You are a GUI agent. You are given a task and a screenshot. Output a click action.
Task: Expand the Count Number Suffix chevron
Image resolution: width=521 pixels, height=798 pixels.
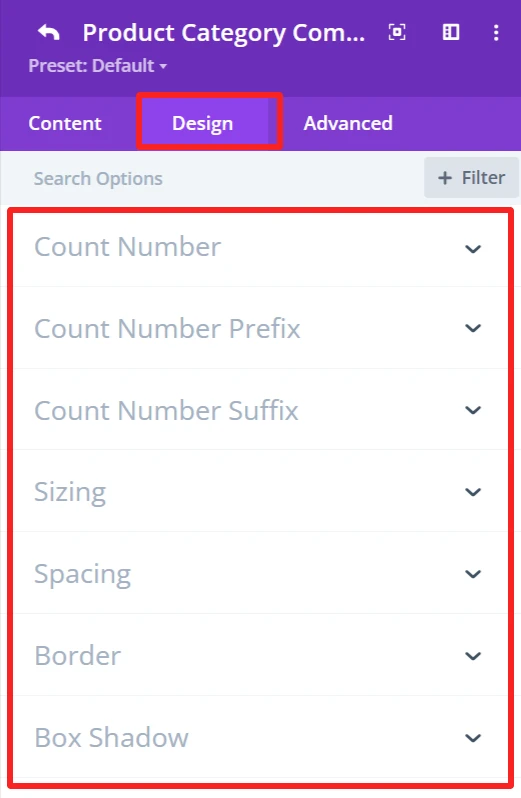473,410
